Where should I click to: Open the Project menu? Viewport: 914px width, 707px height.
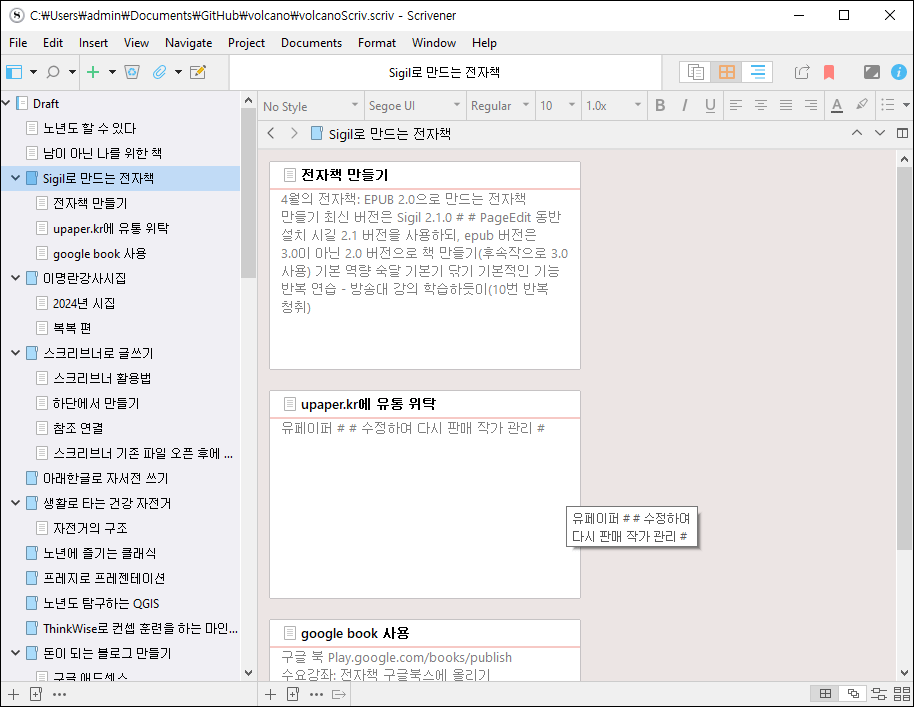(246, 43)
